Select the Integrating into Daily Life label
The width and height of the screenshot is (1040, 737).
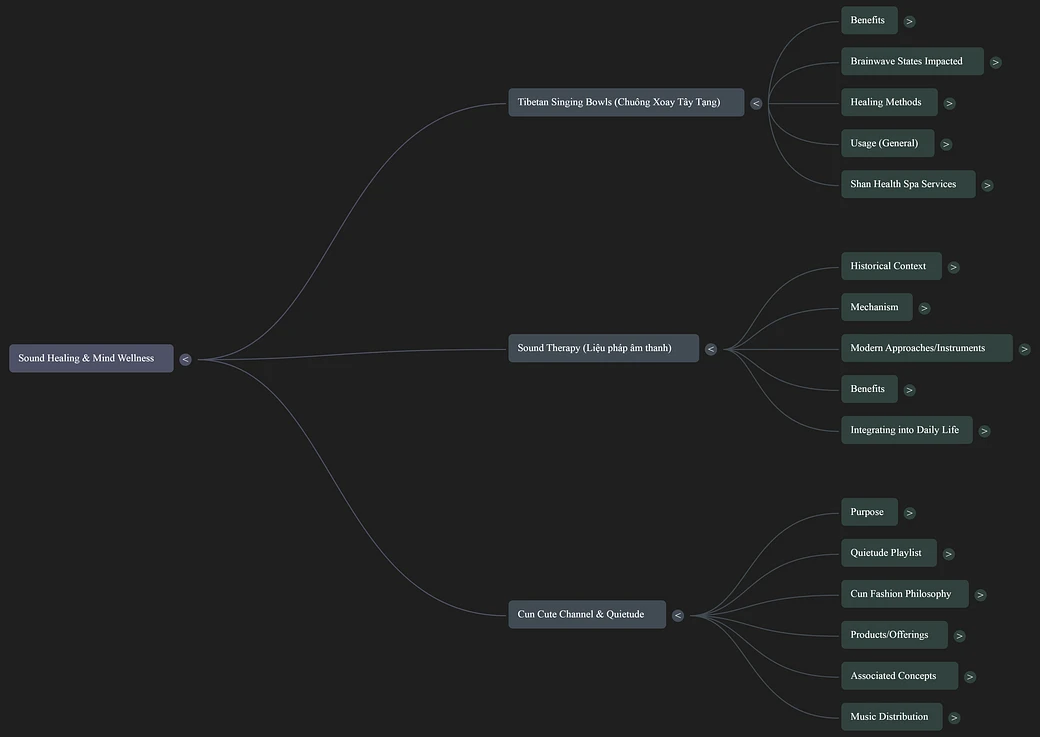click(907, 430)
